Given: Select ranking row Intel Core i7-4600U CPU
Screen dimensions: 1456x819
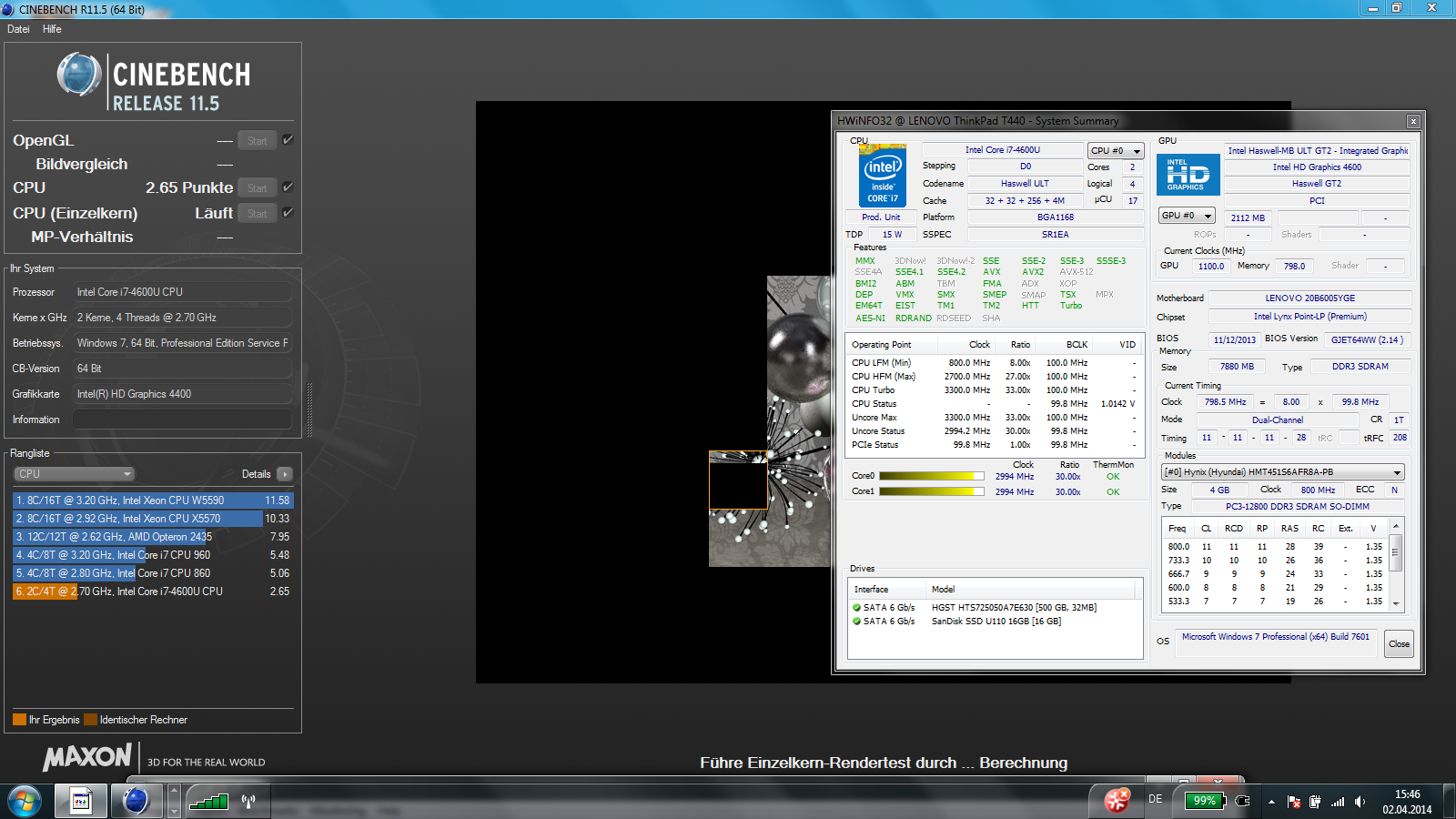Looking at the screenshot, I should coord(153,591).
